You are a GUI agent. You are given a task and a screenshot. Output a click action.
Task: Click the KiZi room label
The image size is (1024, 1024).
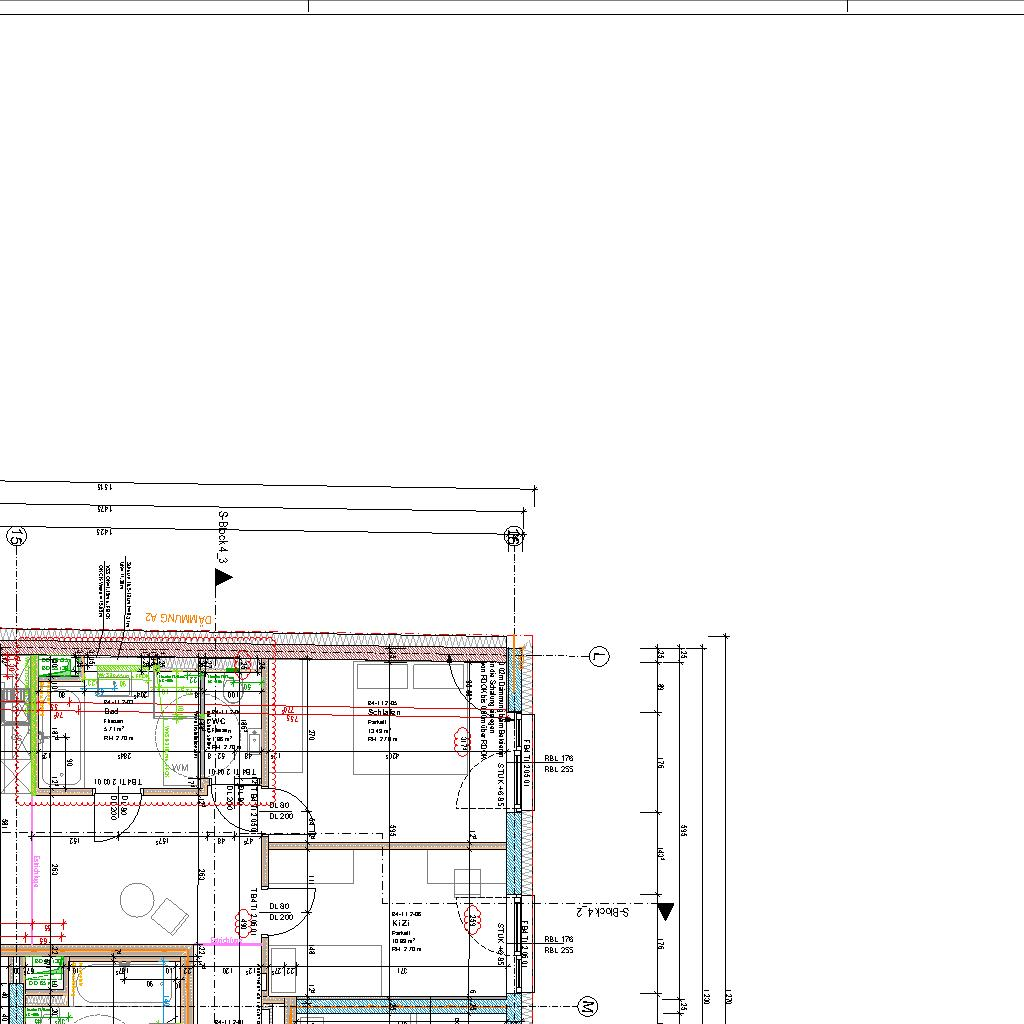pyautogui.click(x=401, y=923)
